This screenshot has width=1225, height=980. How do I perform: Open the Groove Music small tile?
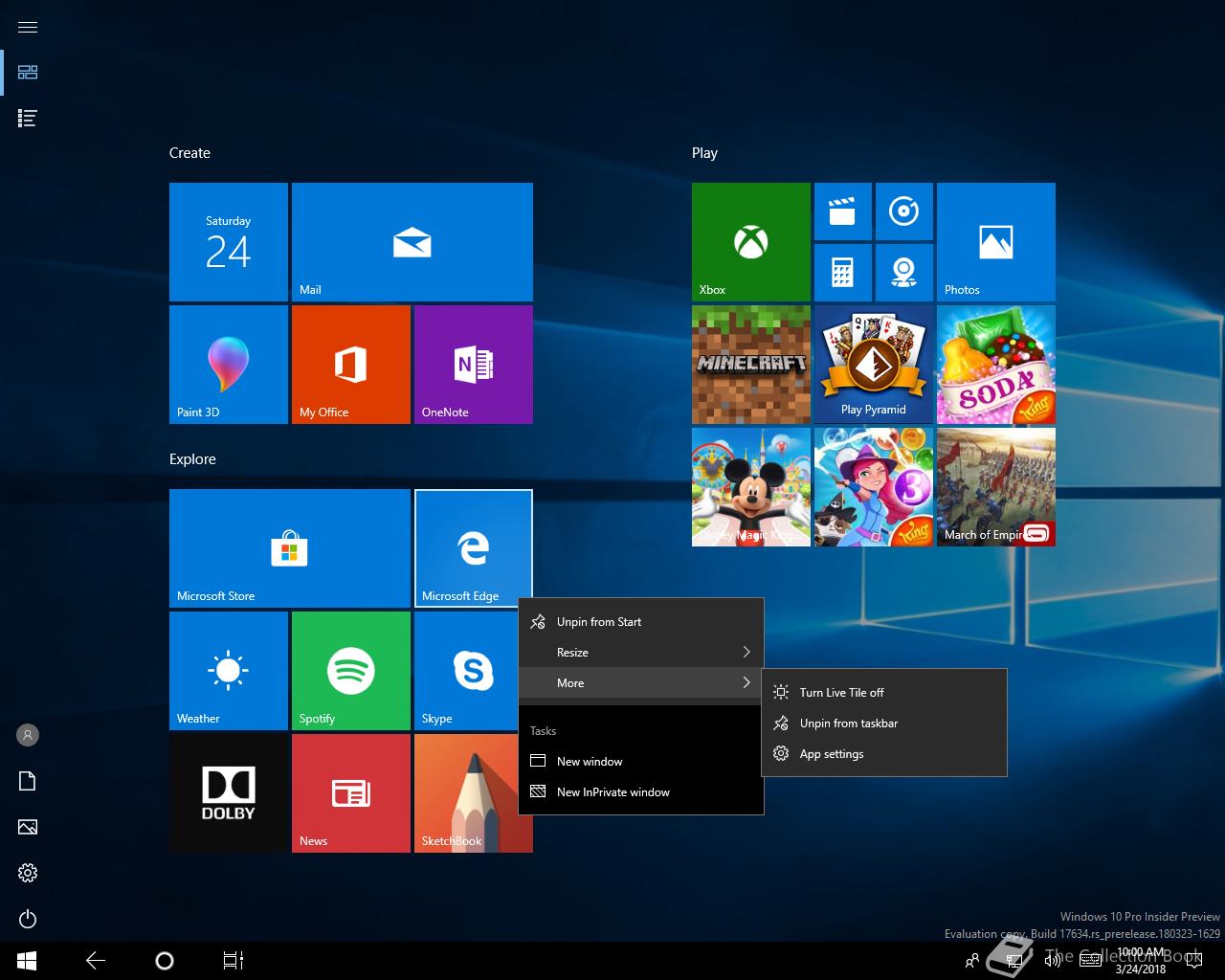coord(904,212)
